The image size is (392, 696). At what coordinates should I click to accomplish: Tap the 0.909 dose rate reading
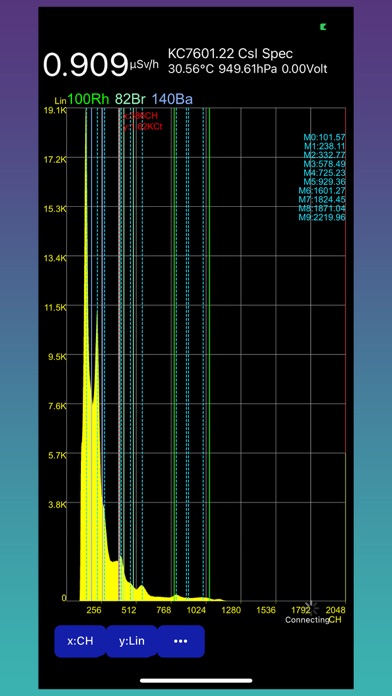pos(85,64)
